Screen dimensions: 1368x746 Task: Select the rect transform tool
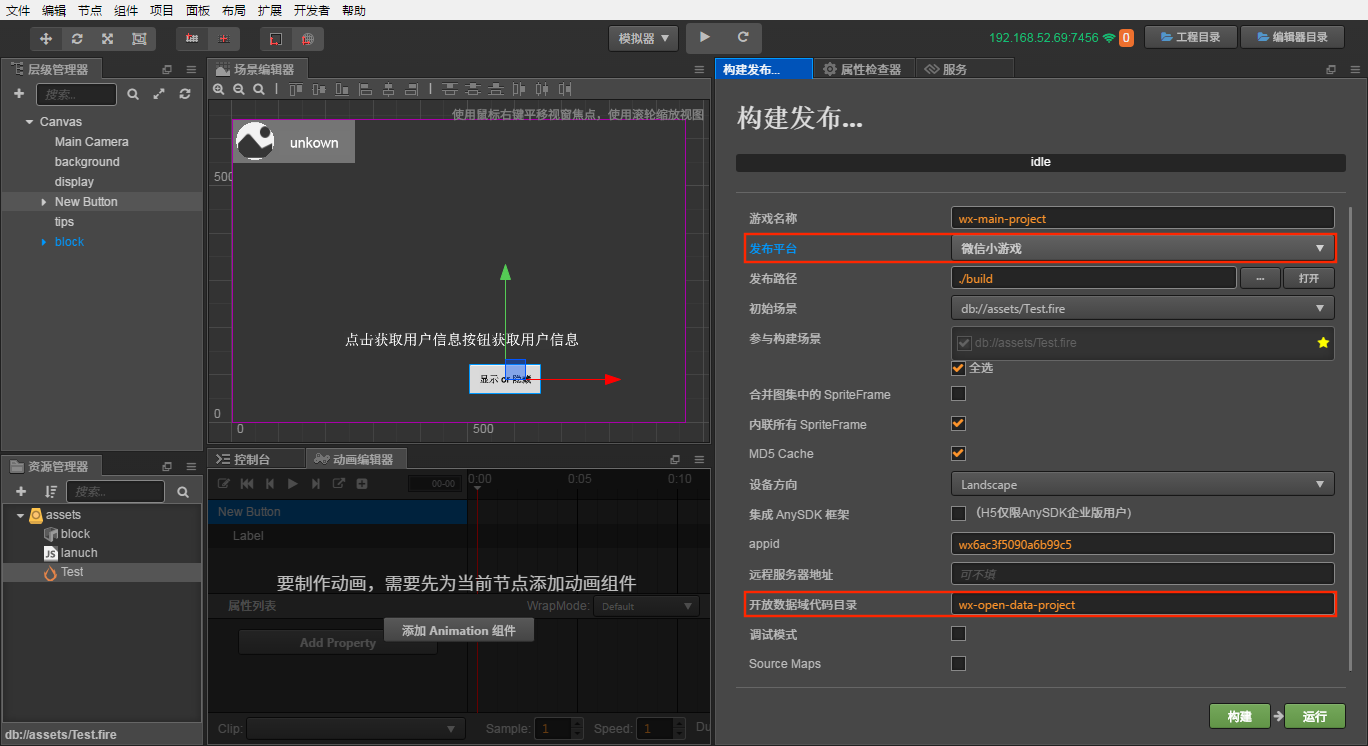(139, 38)
